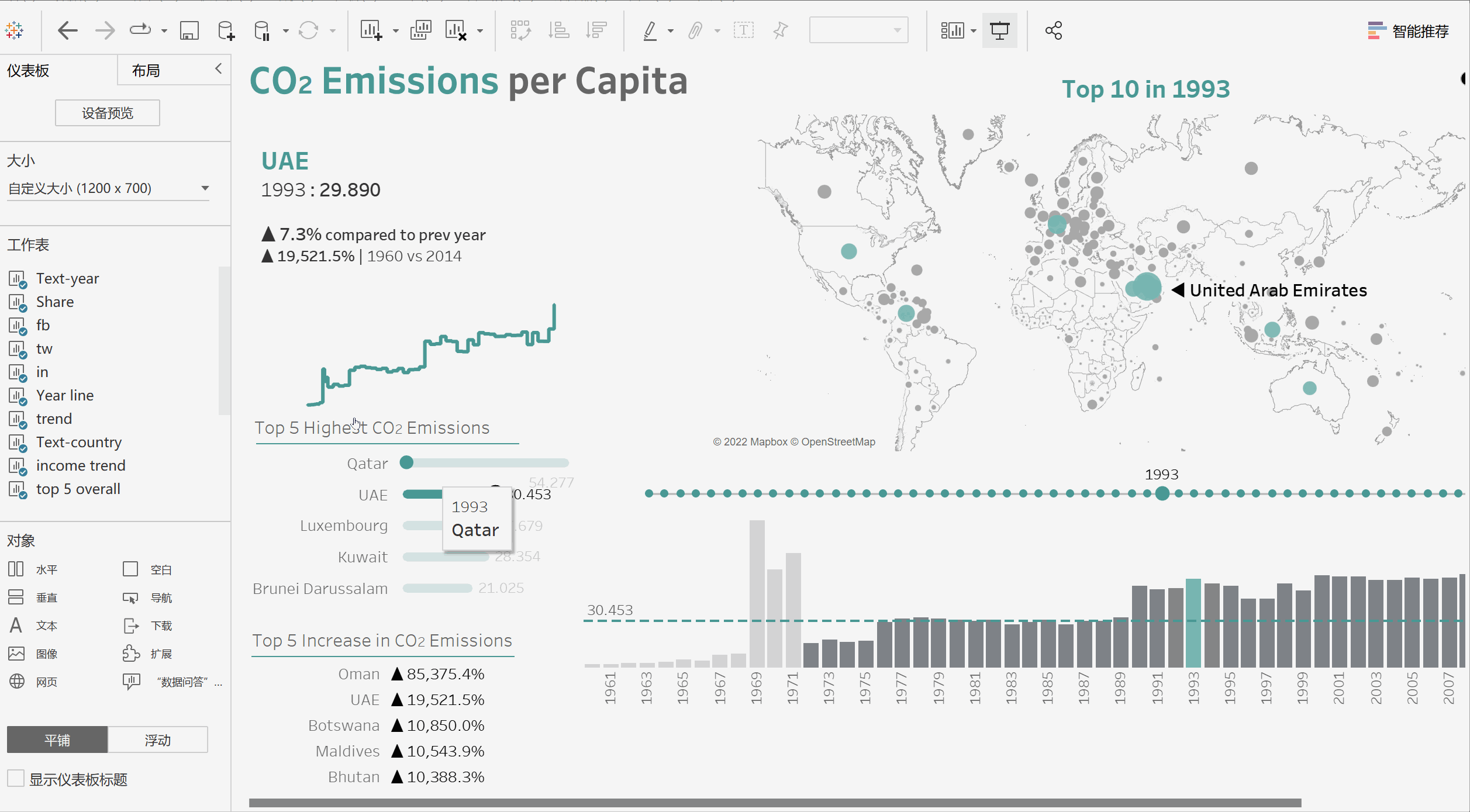
Task: Enable the 显示仪表板标题 checkbox
Action: pos(16,779)
